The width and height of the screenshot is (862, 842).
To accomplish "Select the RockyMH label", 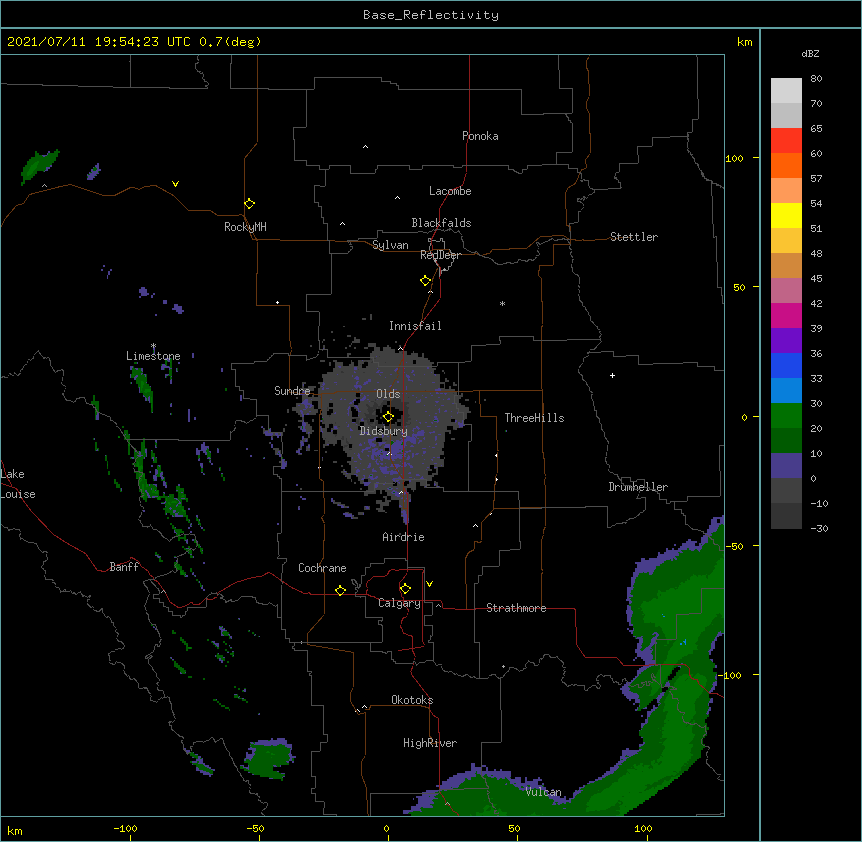I will [245, 227].
